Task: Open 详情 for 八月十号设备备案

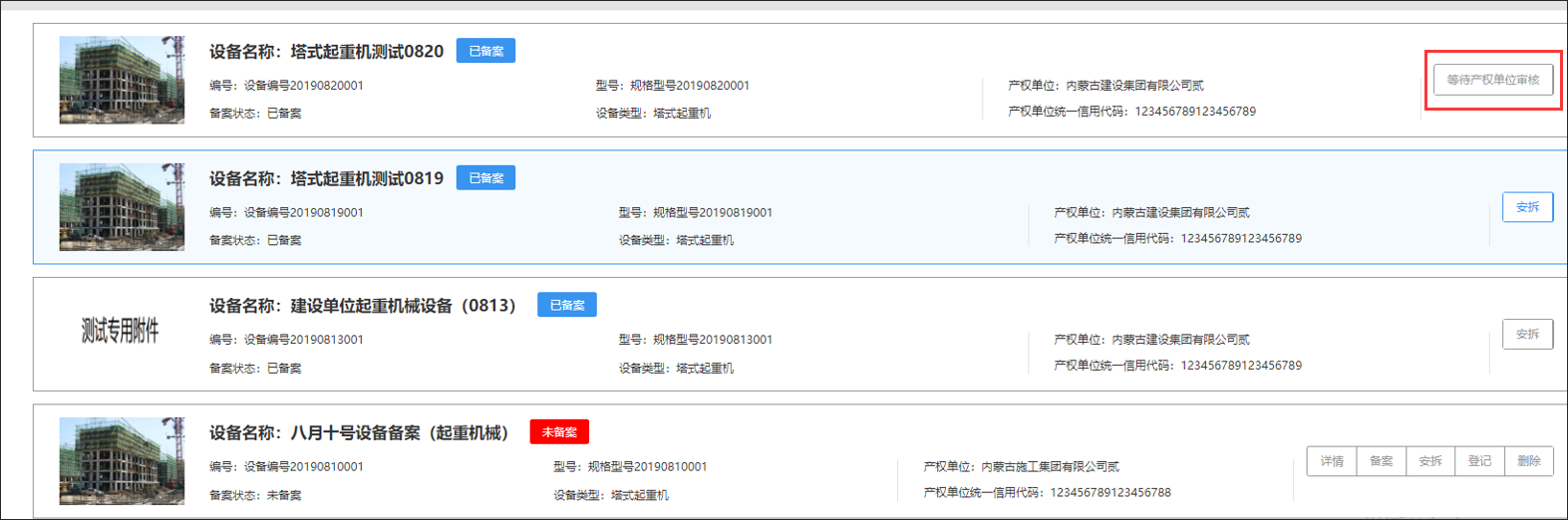Action: click(x=1332, y=461)
